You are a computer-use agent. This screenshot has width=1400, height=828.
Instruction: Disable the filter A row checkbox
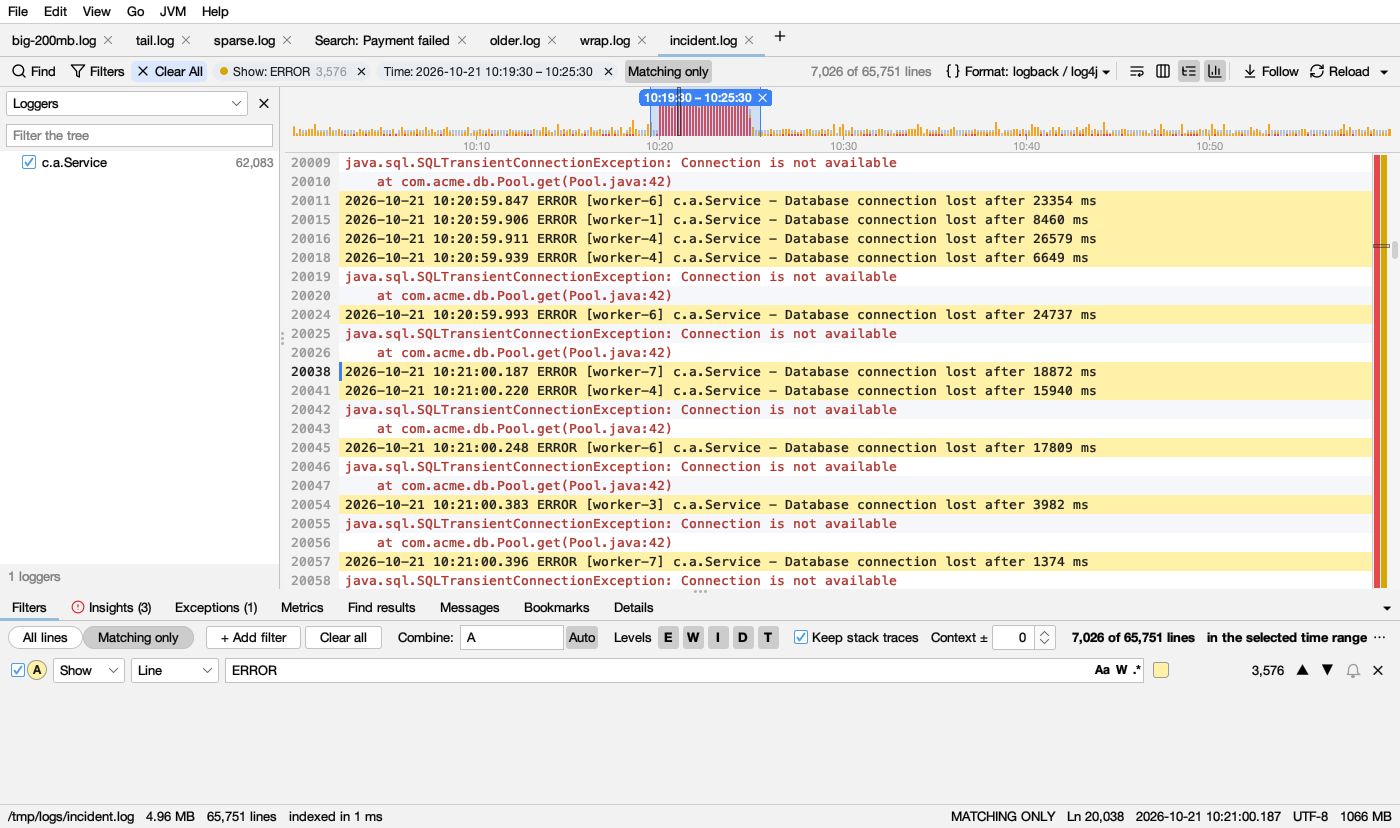pos(17,670)
